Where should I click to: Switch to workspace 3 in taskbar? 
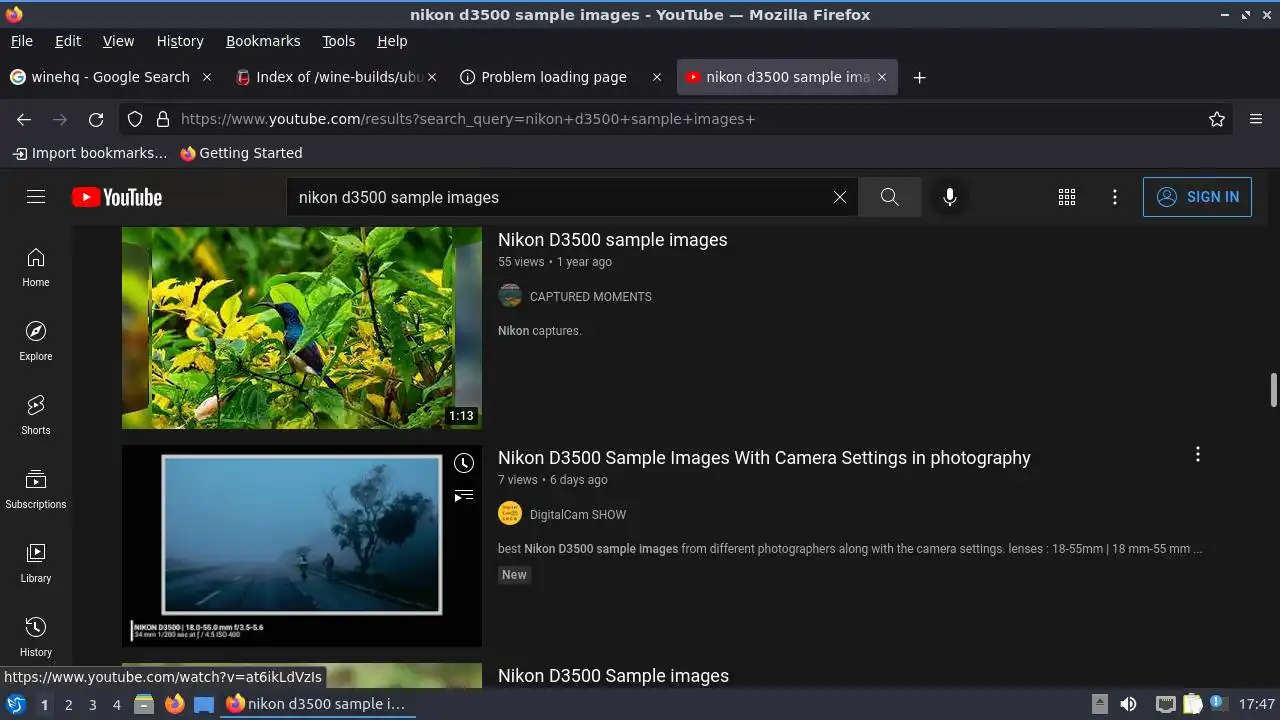click(x=92, y=705)
